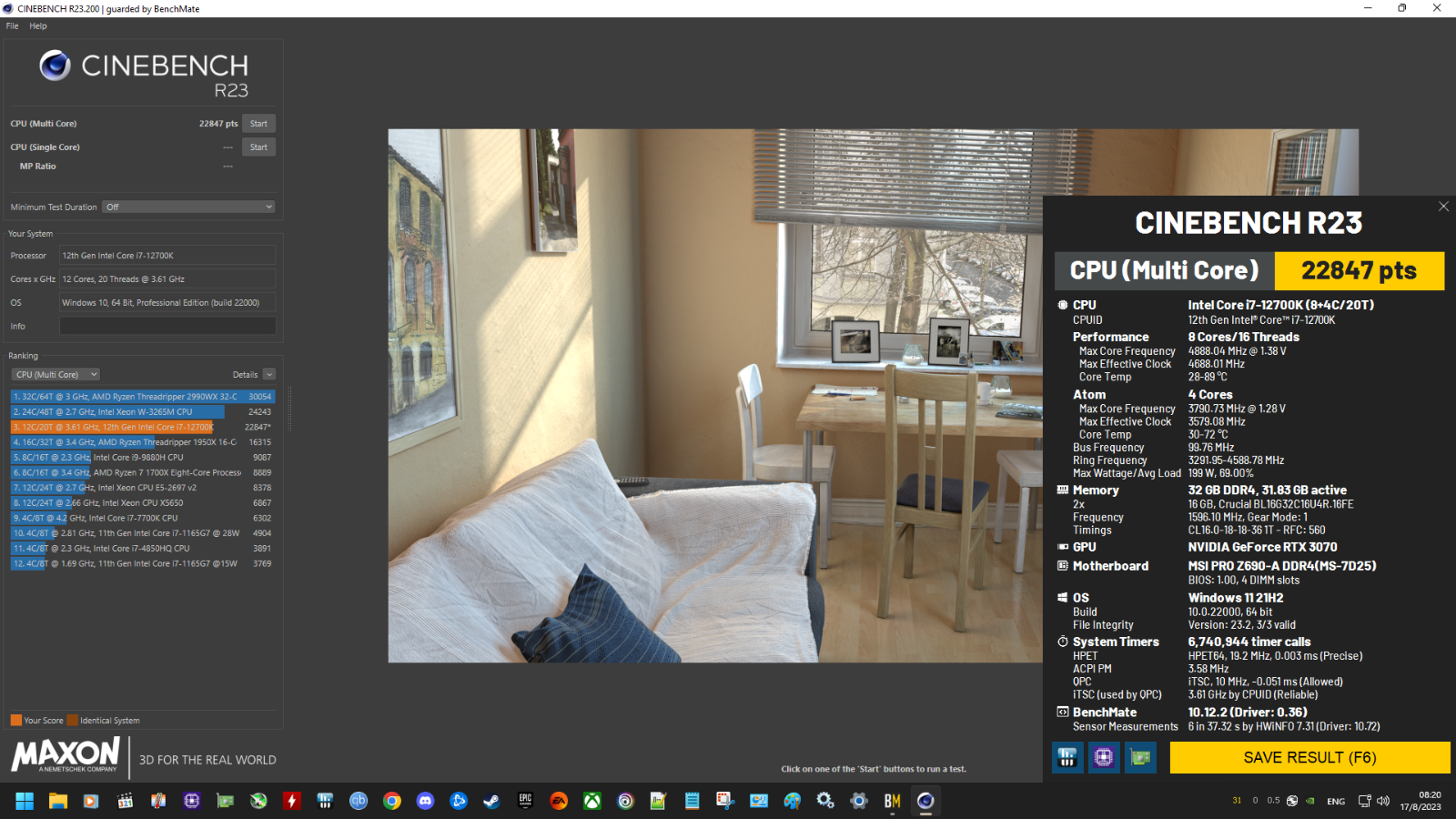This screenshot has width=1456, height=819.
Task: Open qBittorrent from the taskbar
Action: click(359, 801)
